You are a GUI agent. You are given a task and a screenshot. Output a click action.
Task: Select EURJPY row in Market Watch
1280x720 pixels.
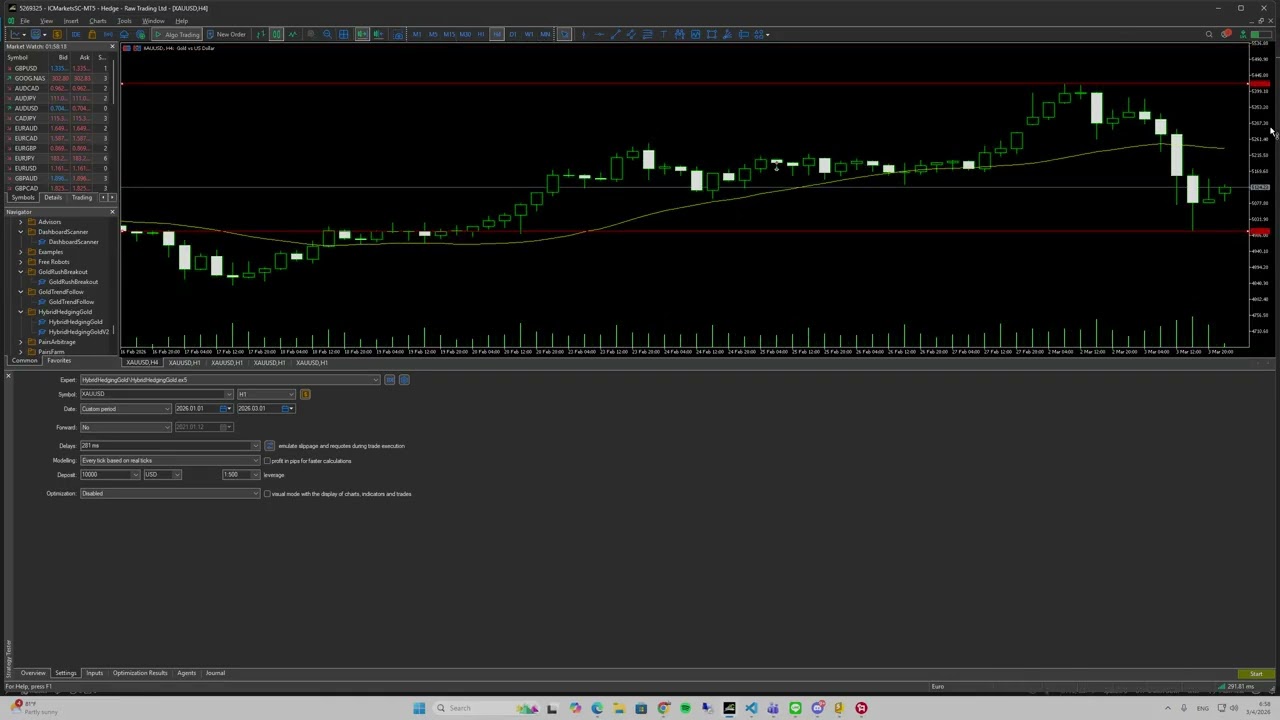[58, 158]
